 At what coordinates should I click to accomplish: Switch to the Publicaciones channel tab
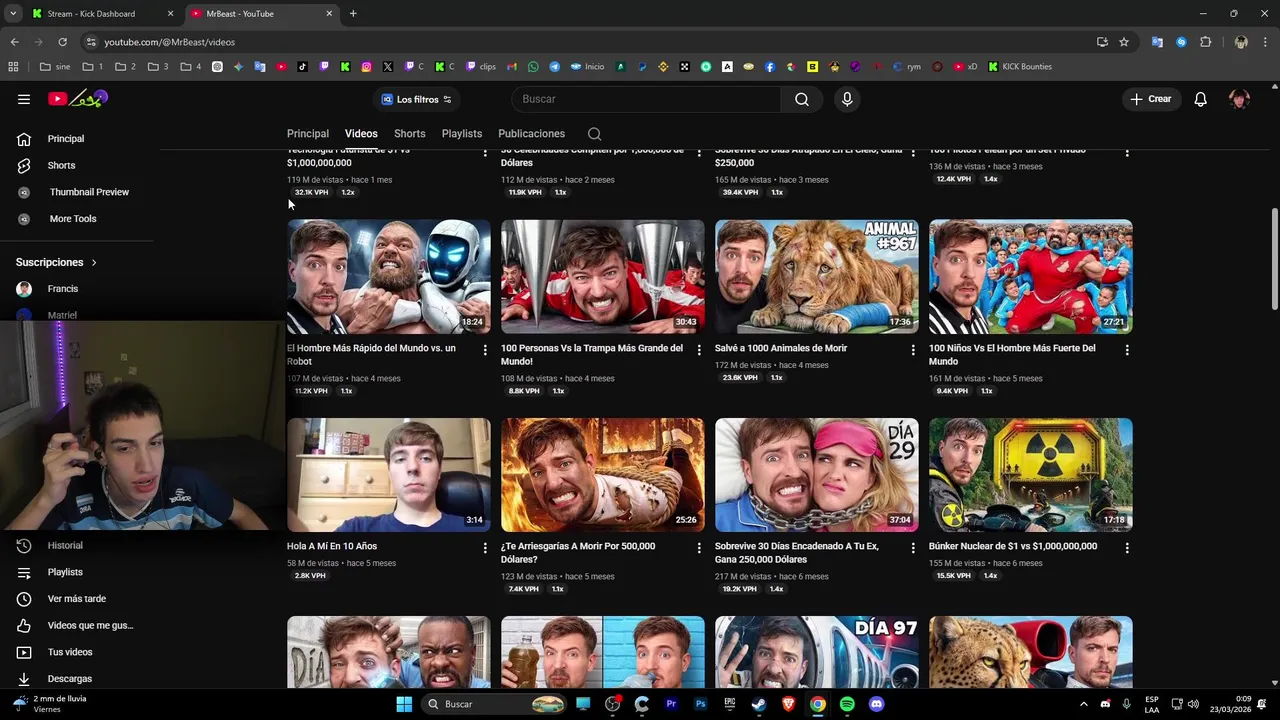pyautogui.click(x=532, y=134)
